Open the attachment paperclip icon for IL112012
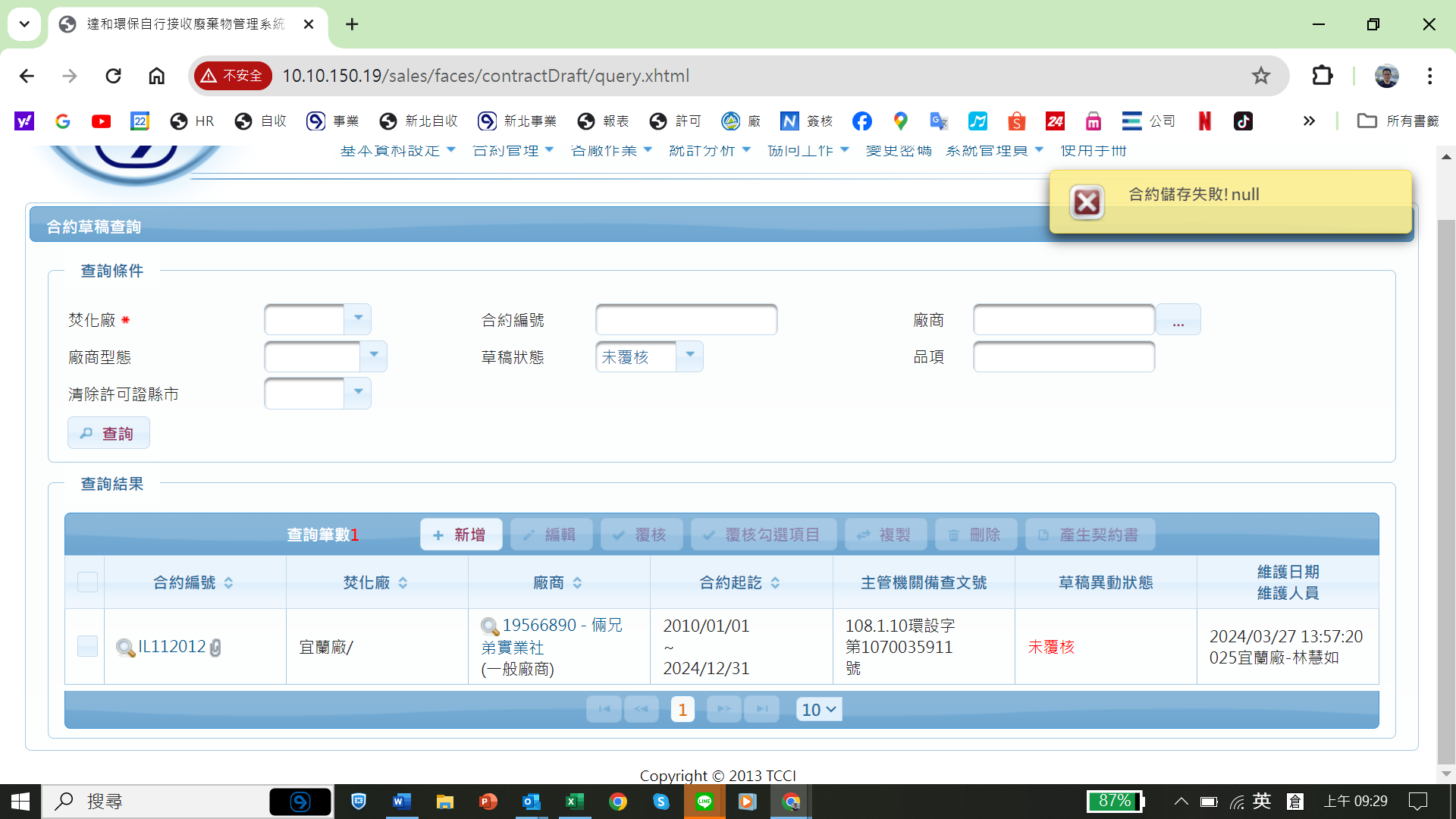The height and width of the screenshot is (819, 1456). tap(215, 648)
